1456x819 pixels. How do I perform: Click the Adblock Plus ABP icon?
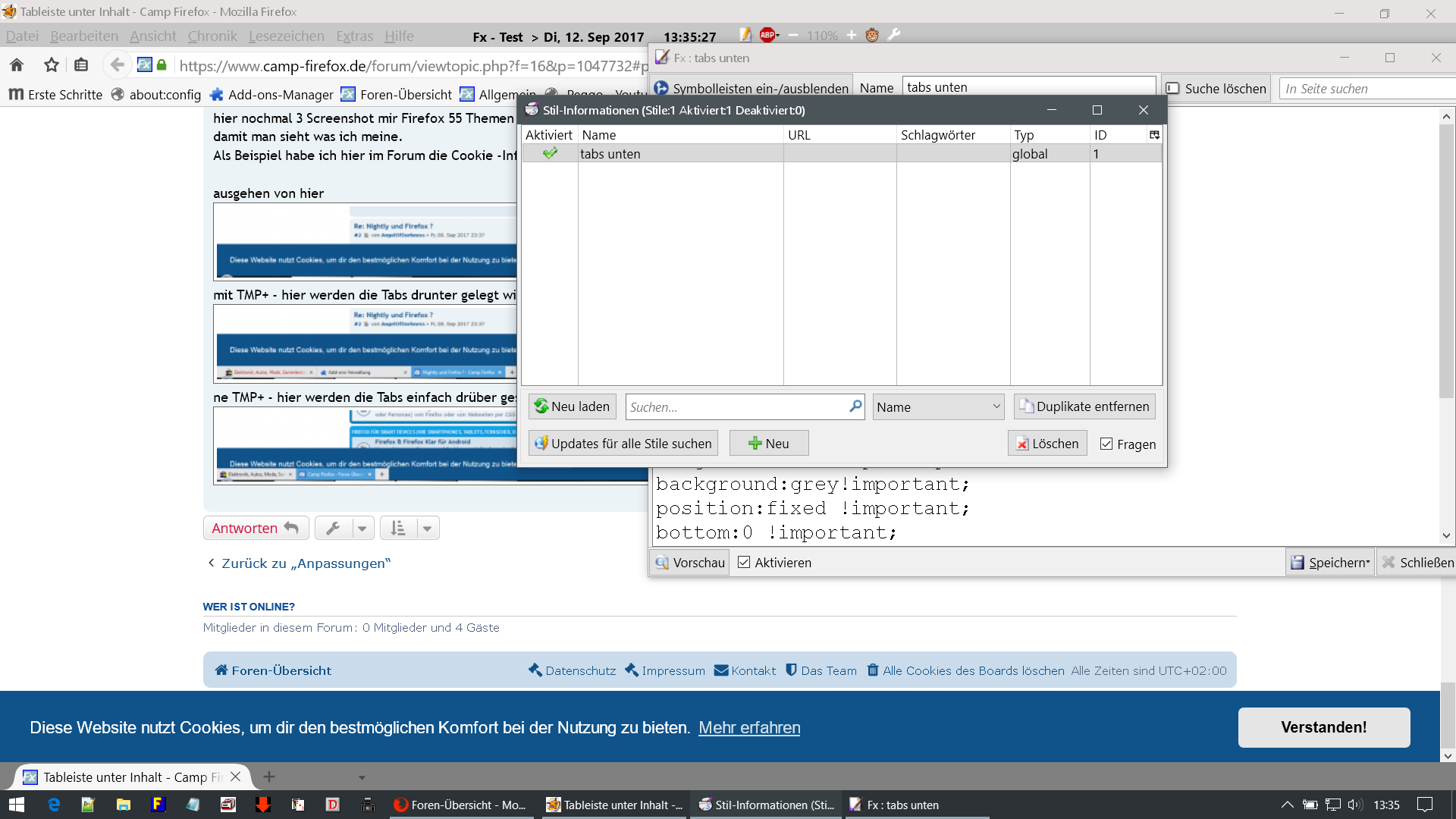coord(767,35)
